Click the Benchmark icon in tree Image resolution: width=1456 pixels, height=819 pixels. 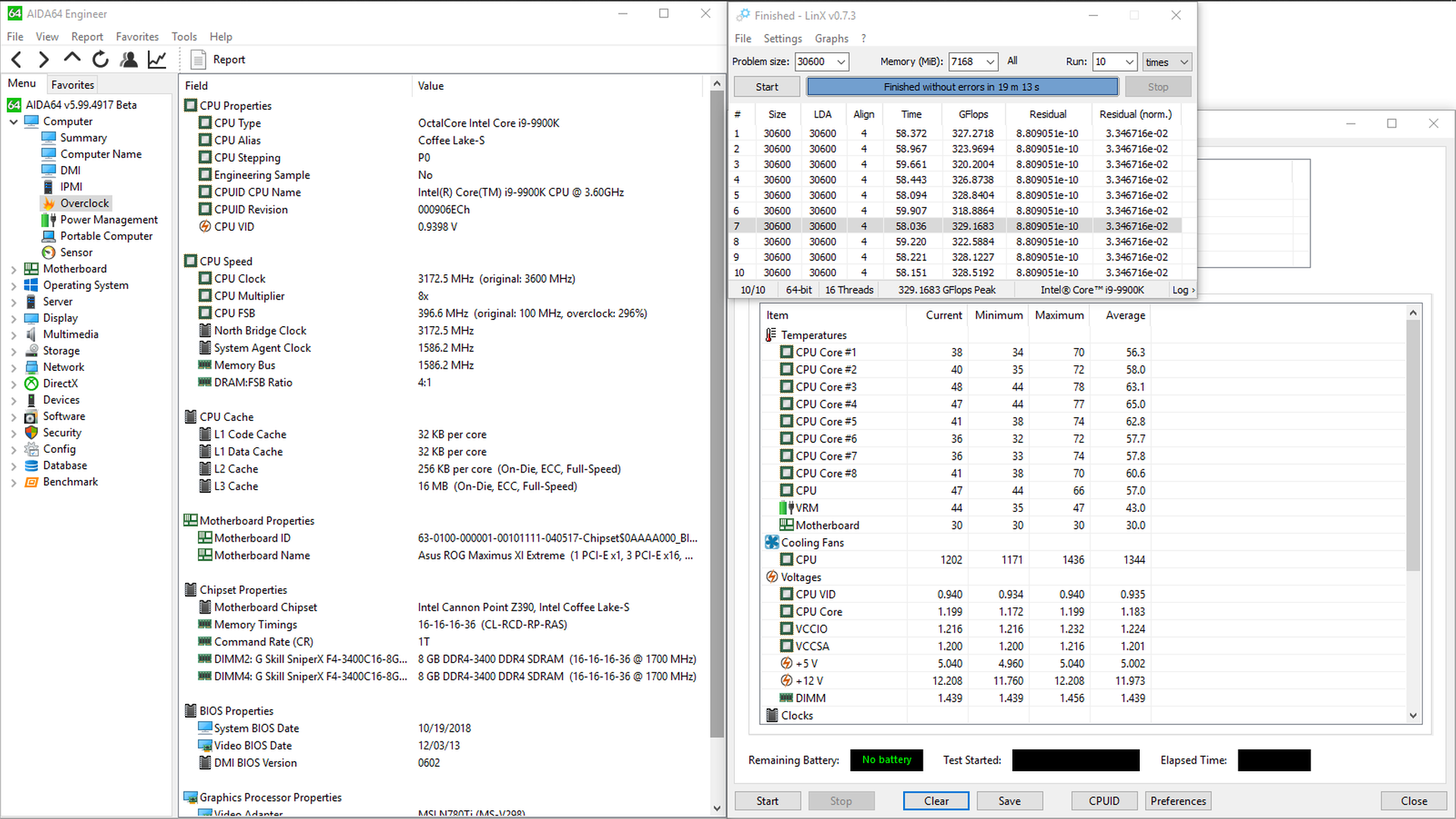[31, 482]
